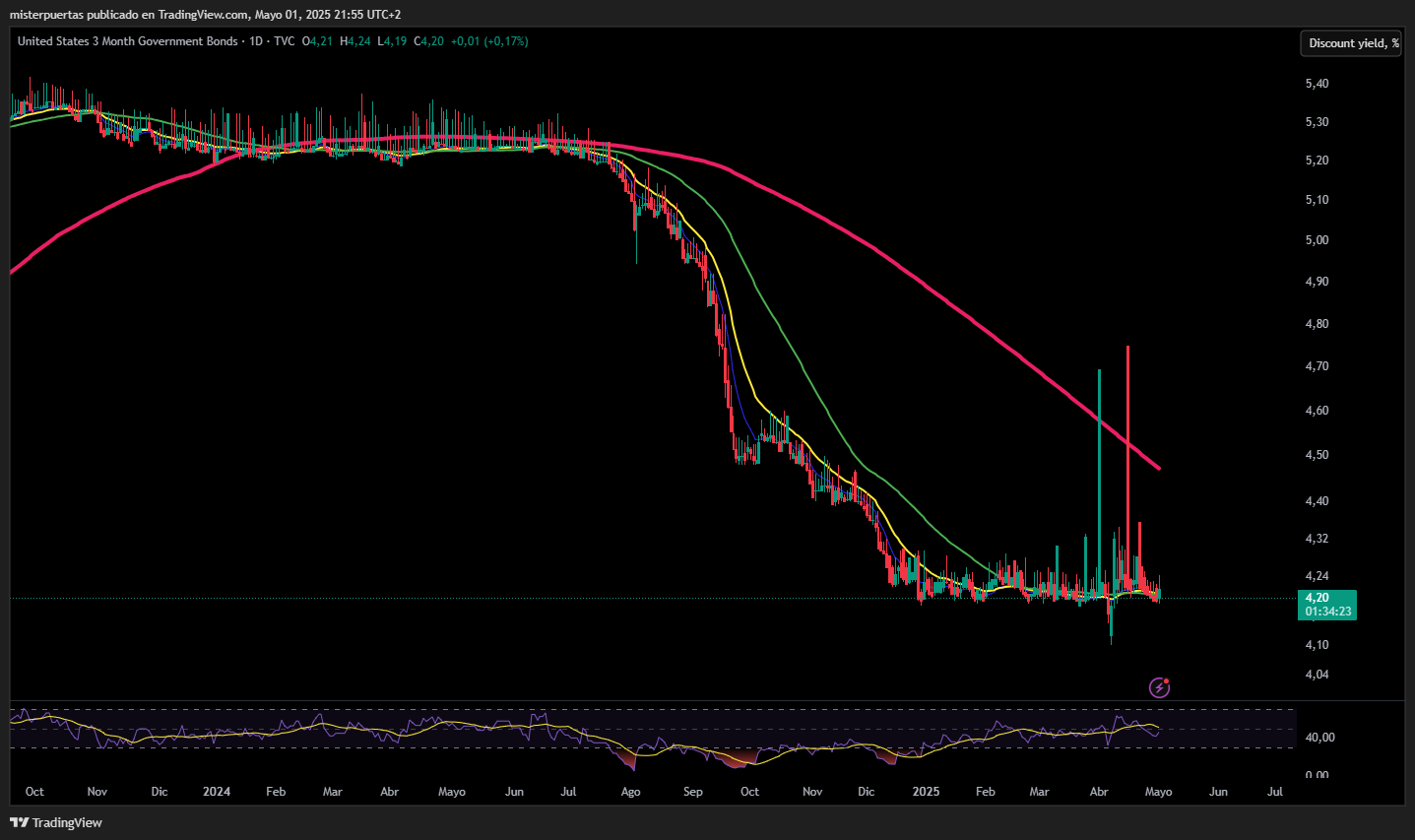
Task: Click the 4,50 price axis label
Action: (1317, 455)
